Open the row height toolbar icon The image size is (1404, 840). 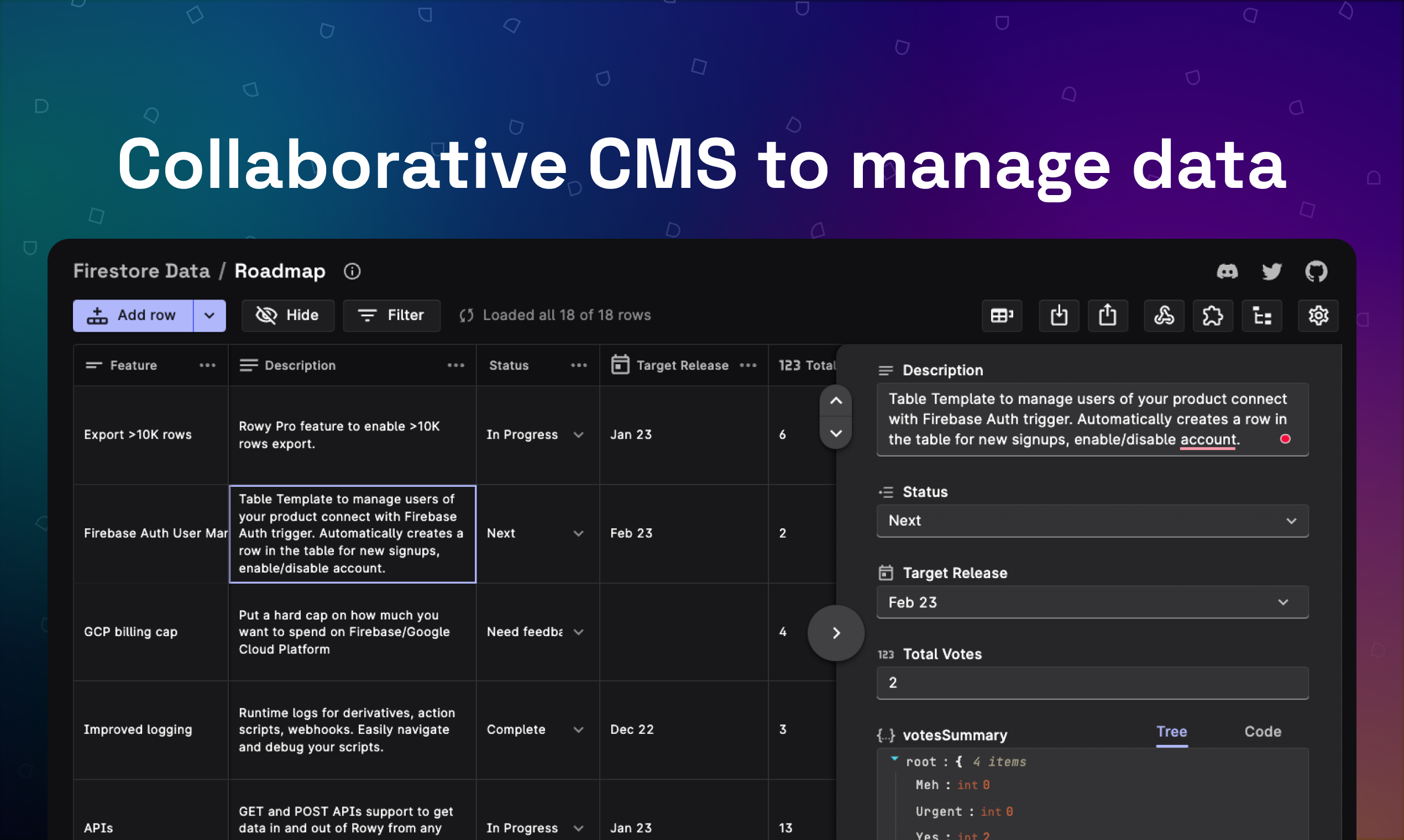click(x=1002, y=316)
